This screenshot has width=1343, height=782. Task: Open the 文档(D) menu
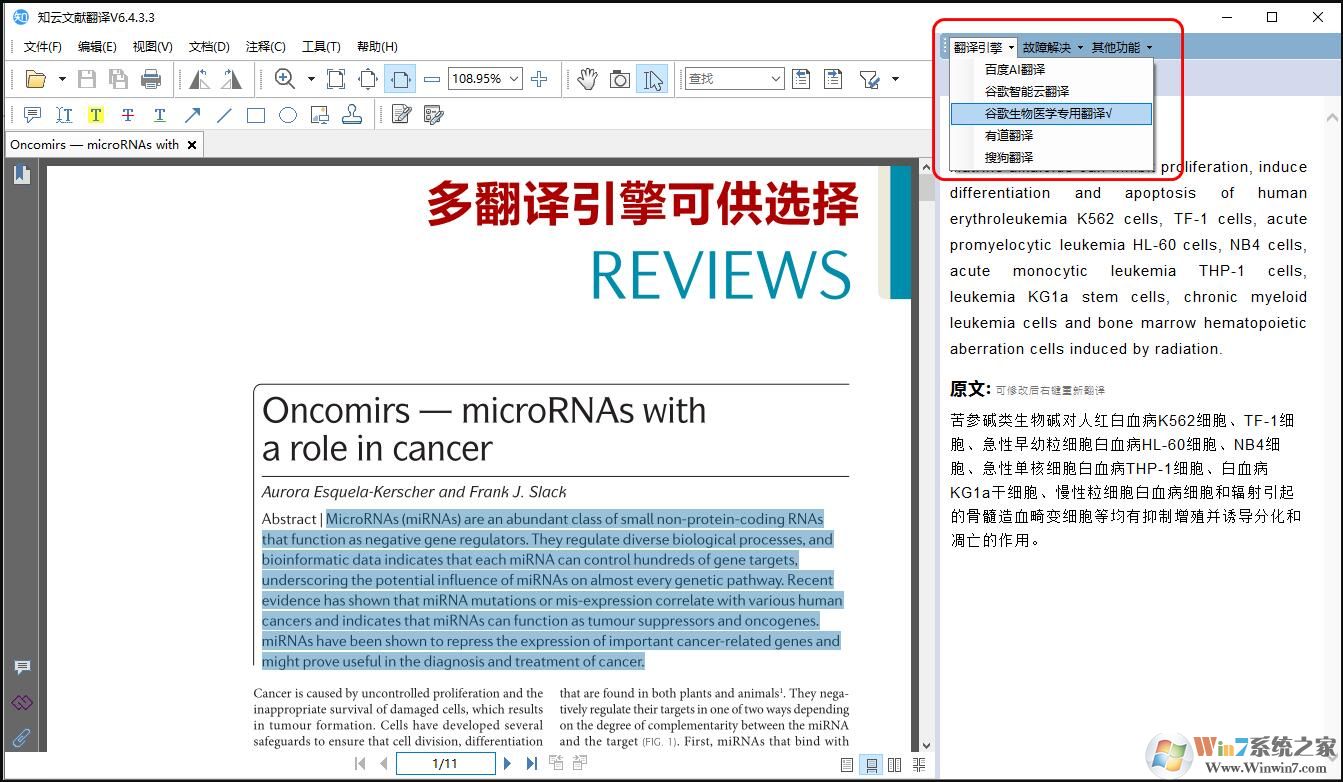pyautogui.click(x=209, y=47)
